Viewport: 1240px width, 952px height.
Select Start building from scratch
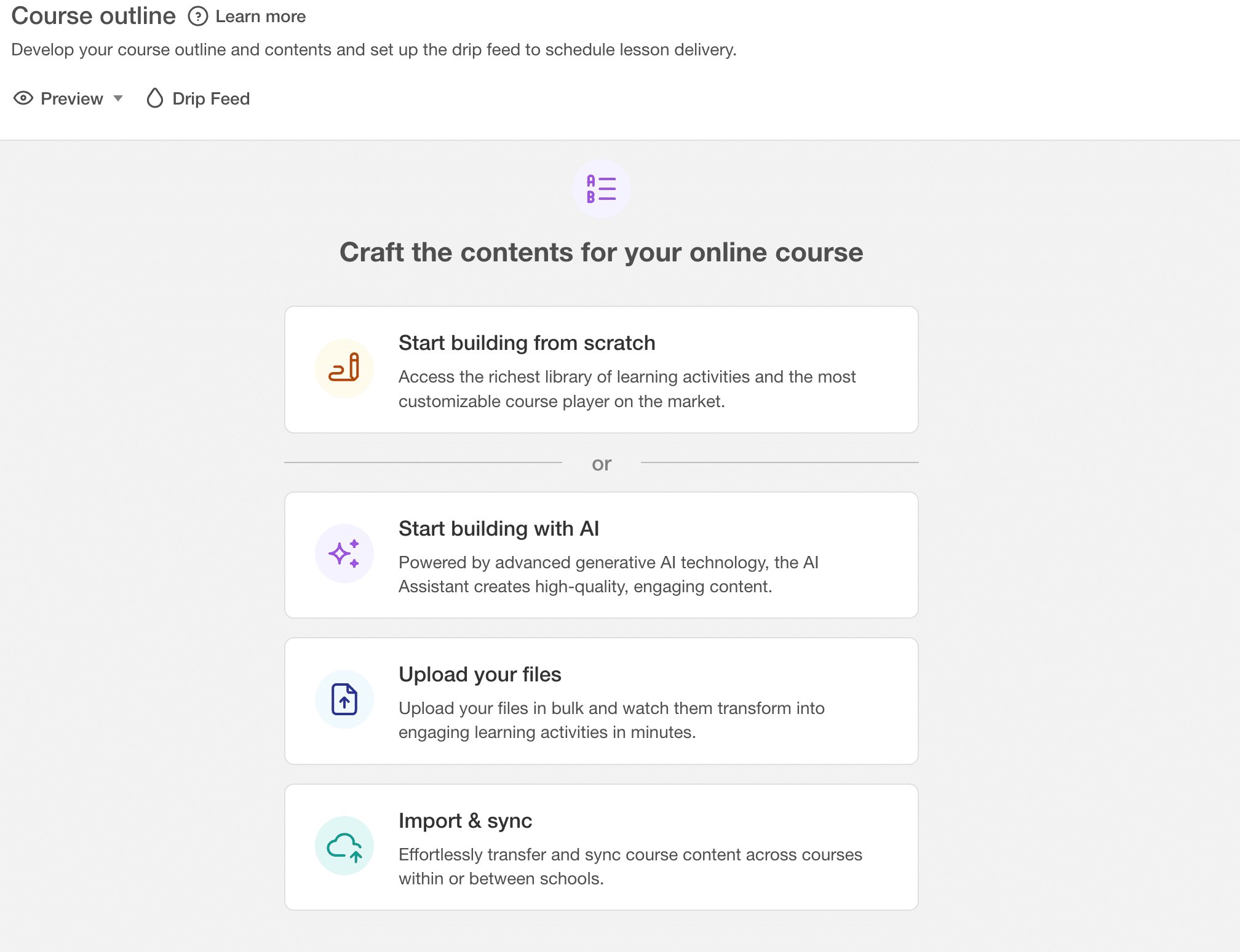coord(601,369)
